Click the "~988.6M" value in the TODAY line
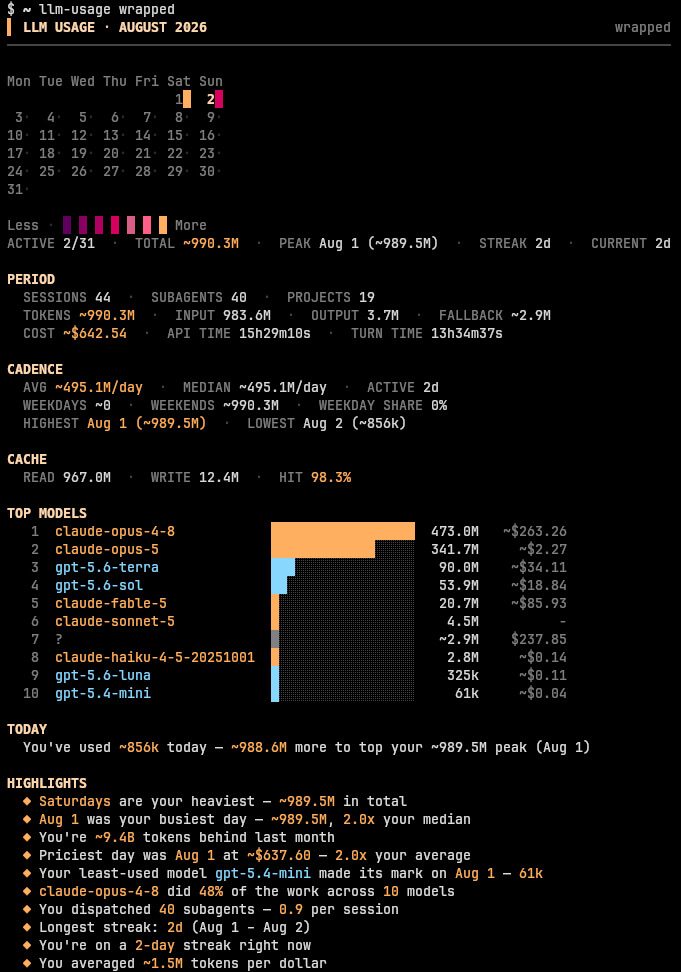 click(259, 747)
